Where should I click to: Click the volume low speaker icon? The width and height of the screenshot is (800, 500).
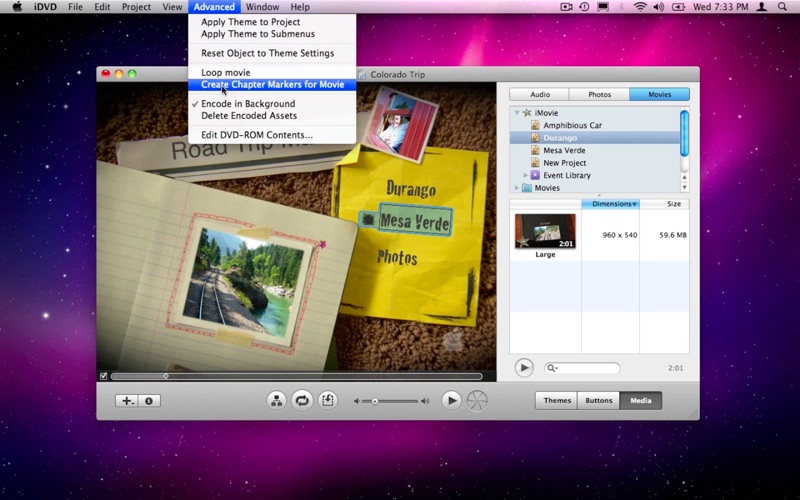click(x=357, y=401)
